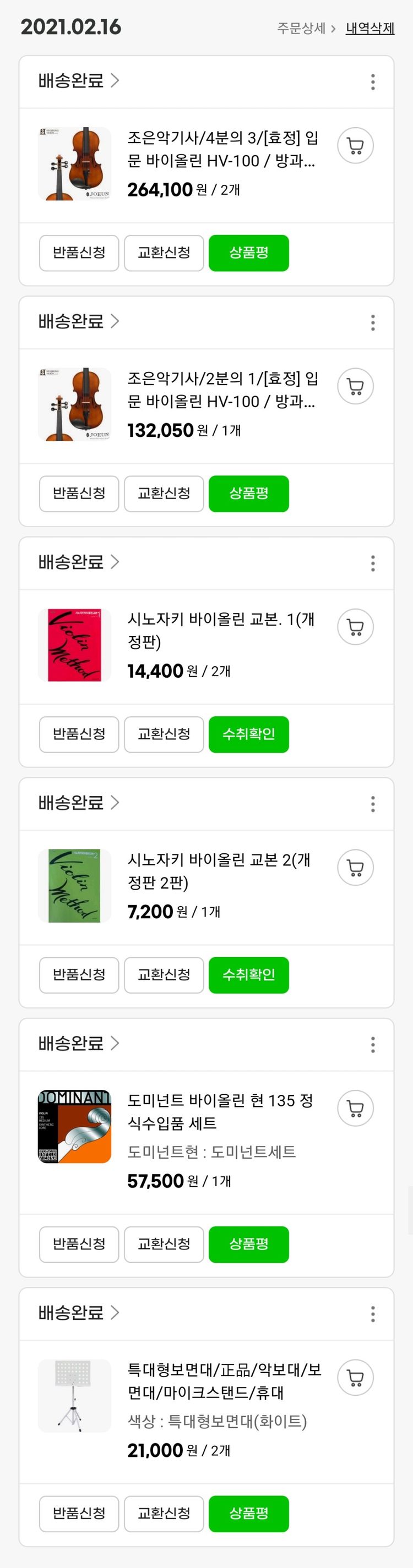Add 도미넌트 violin strings to cart
Viewport: 413px width, 1568px height.
coord(355,1108)
